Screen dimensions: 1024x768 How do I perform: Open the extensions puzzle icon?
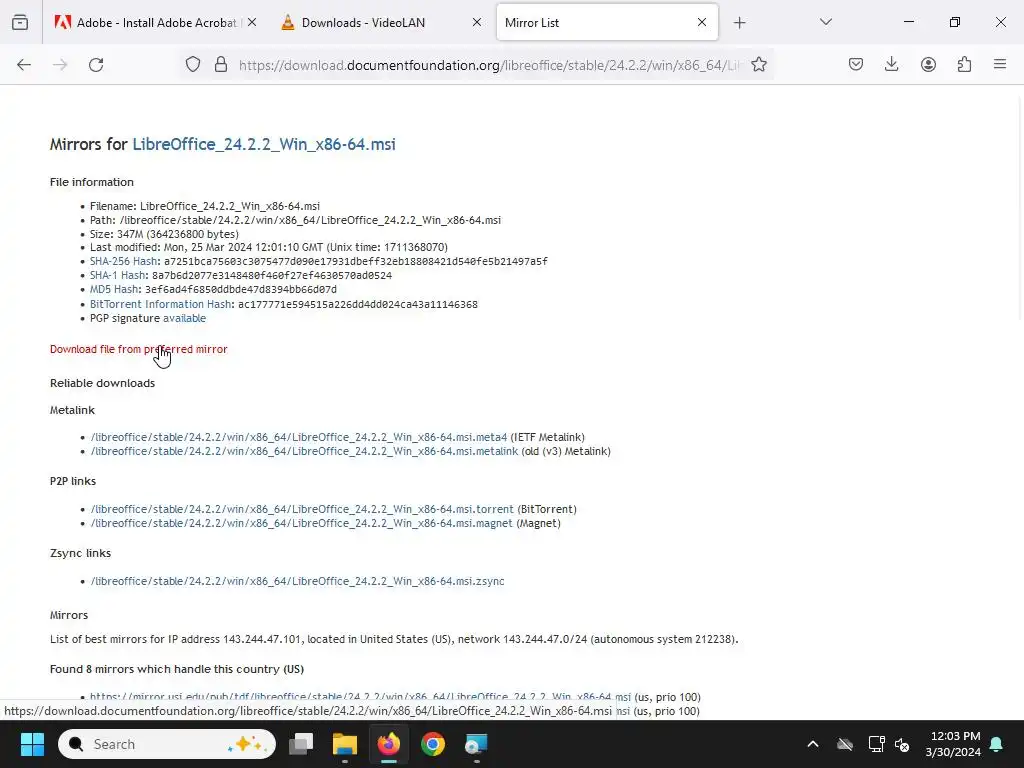click(x=964, y=65)
